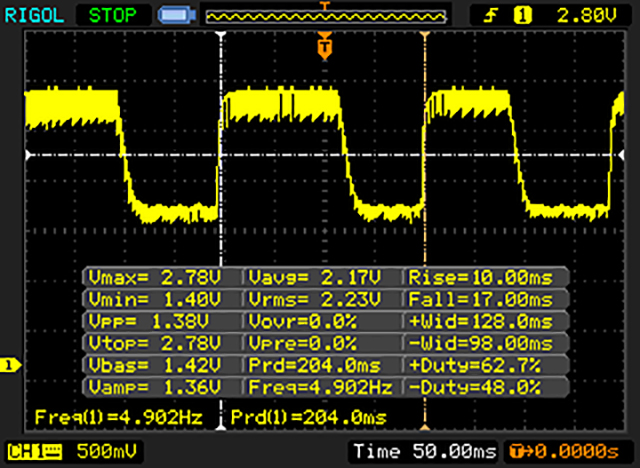
Task: Click the +Wid=128.0ms measurement
Action: click(480, 322)
